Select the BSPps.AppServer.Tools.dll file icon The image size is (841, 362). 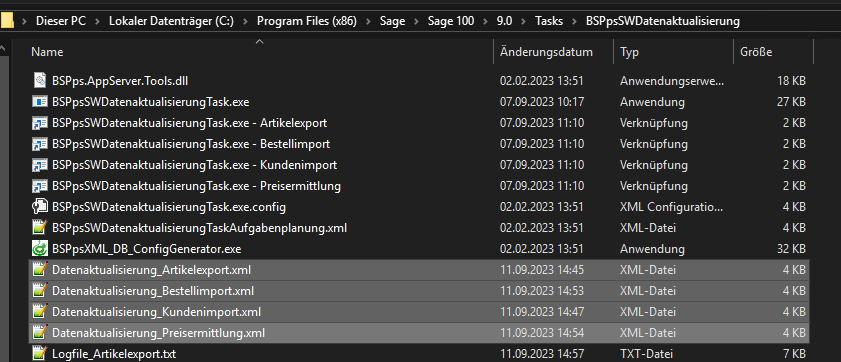pyautogui.click(x=40, y=81)
